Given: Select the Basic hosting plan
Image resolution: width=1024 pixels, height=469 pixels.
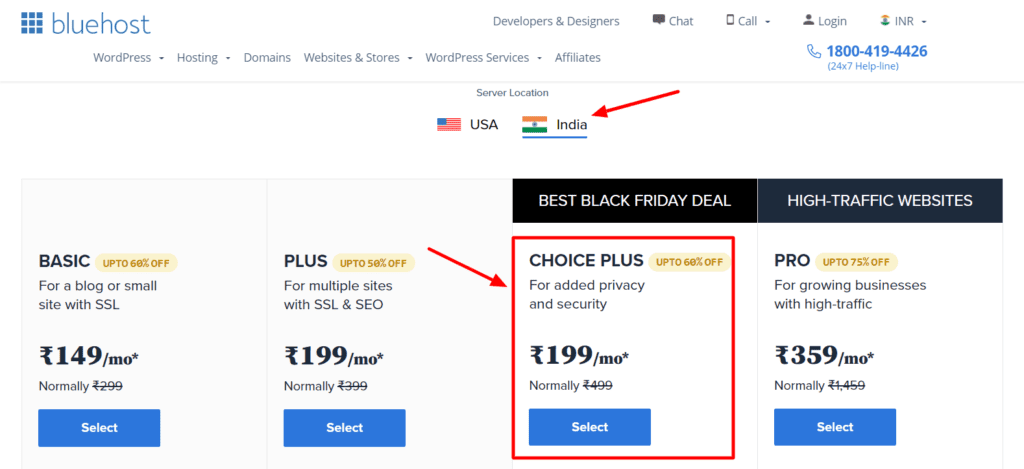Looking at the screenshot, I should pos(99,427).
